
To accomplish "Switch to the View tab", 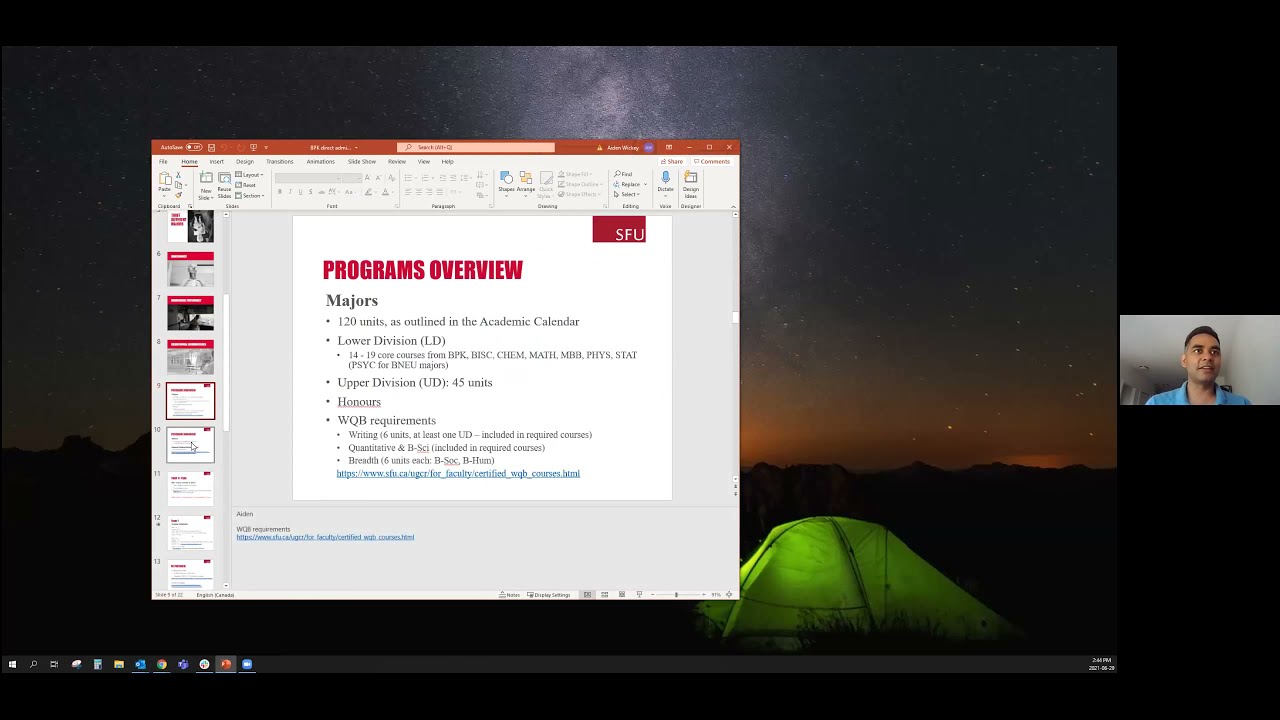I will pos(424,162).
